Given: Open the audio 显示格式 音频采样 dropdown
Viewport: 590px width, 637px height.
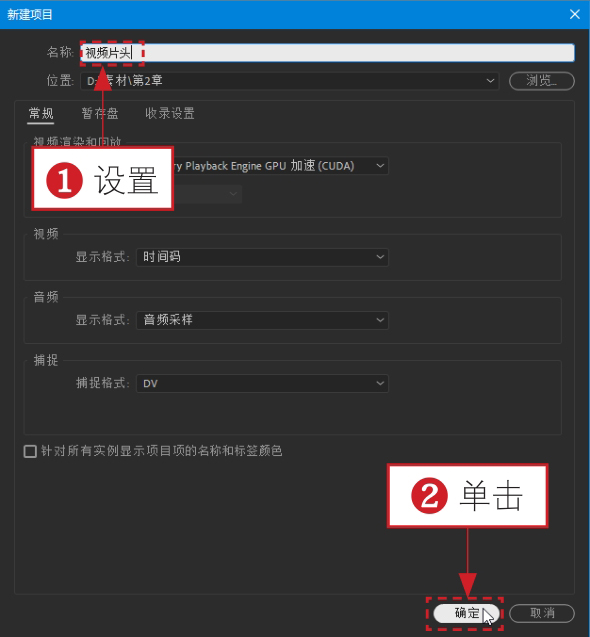Looking at the screenshot, I should (262, 320).
